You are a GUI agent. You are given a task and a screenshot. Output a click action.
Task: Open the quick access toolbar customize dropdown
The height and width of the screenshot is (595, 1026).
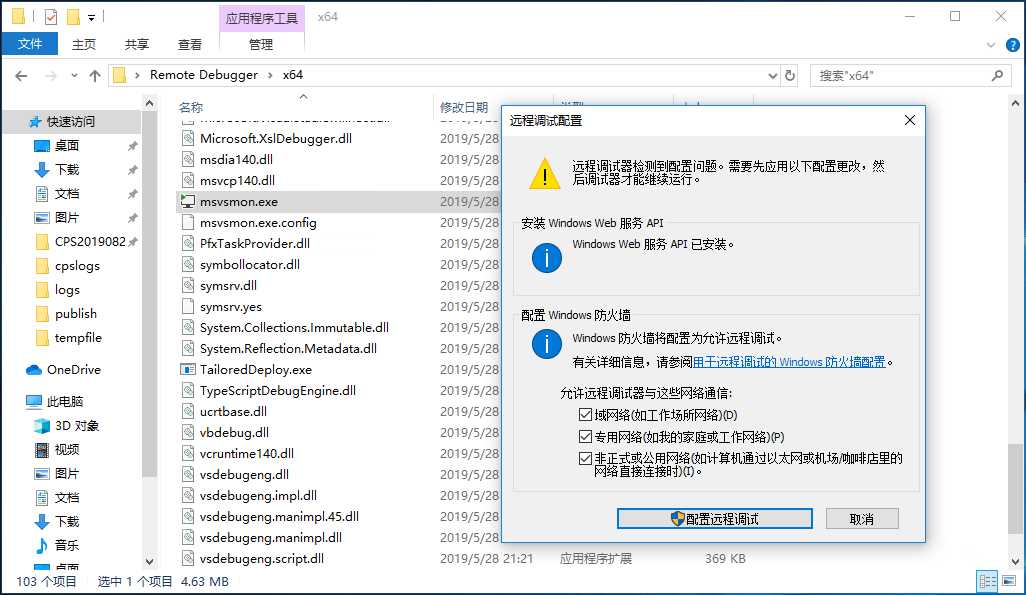[x=91, y=16]
